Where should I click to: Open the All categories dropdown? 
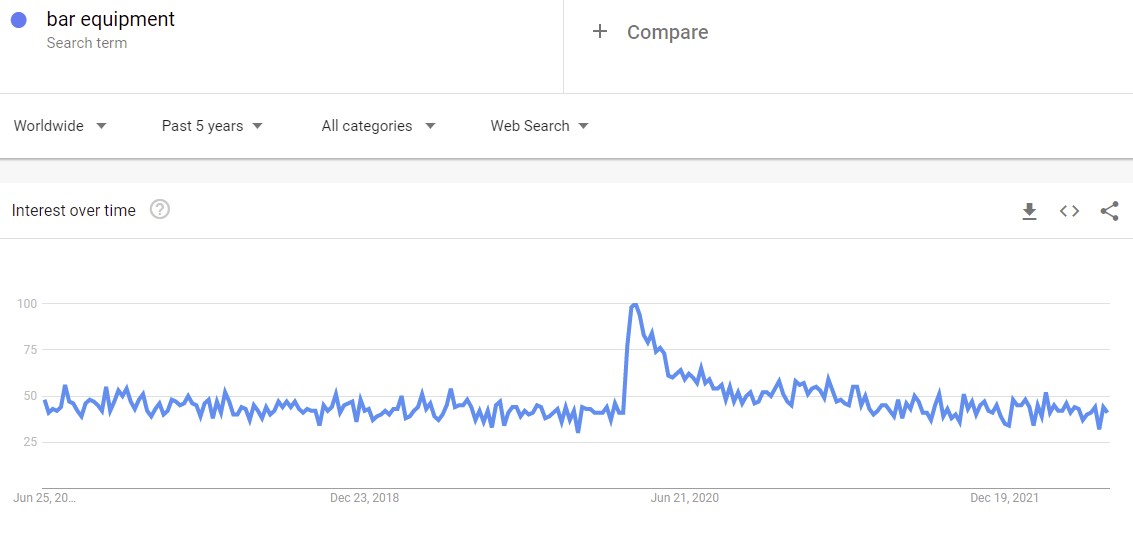tap(378, 126)
